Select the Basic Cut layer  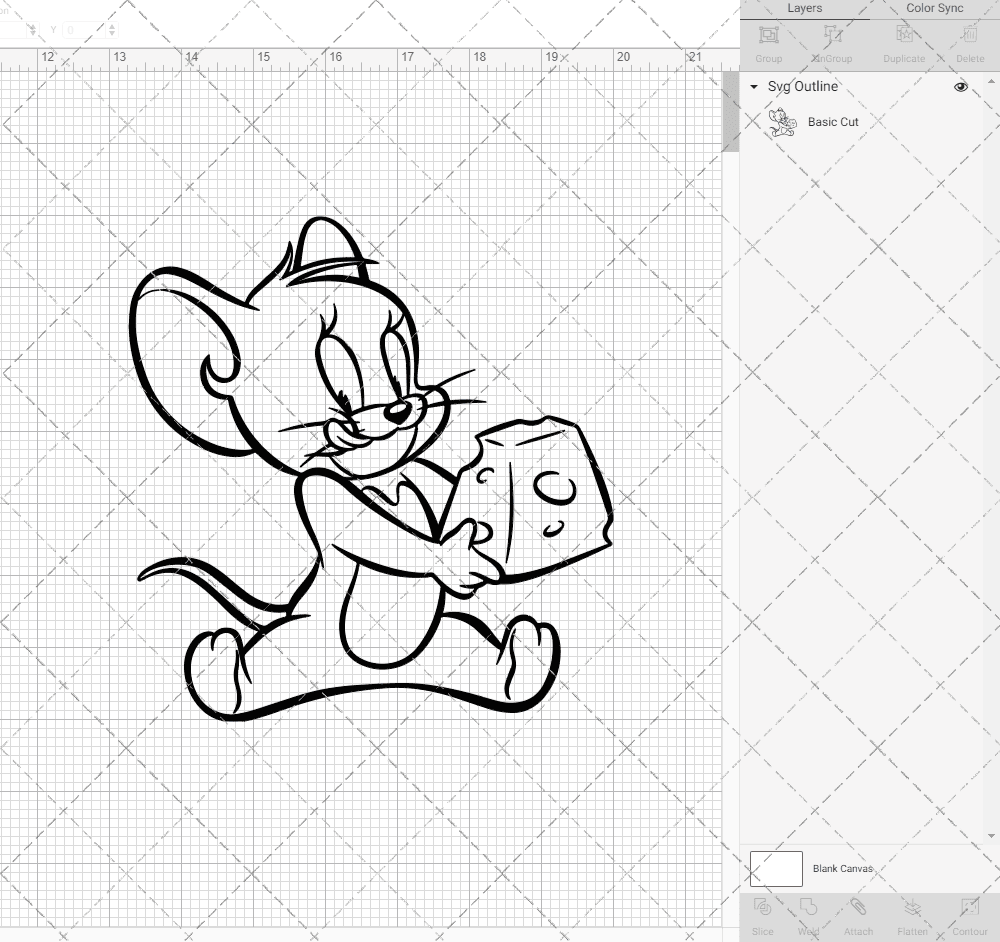832,121
